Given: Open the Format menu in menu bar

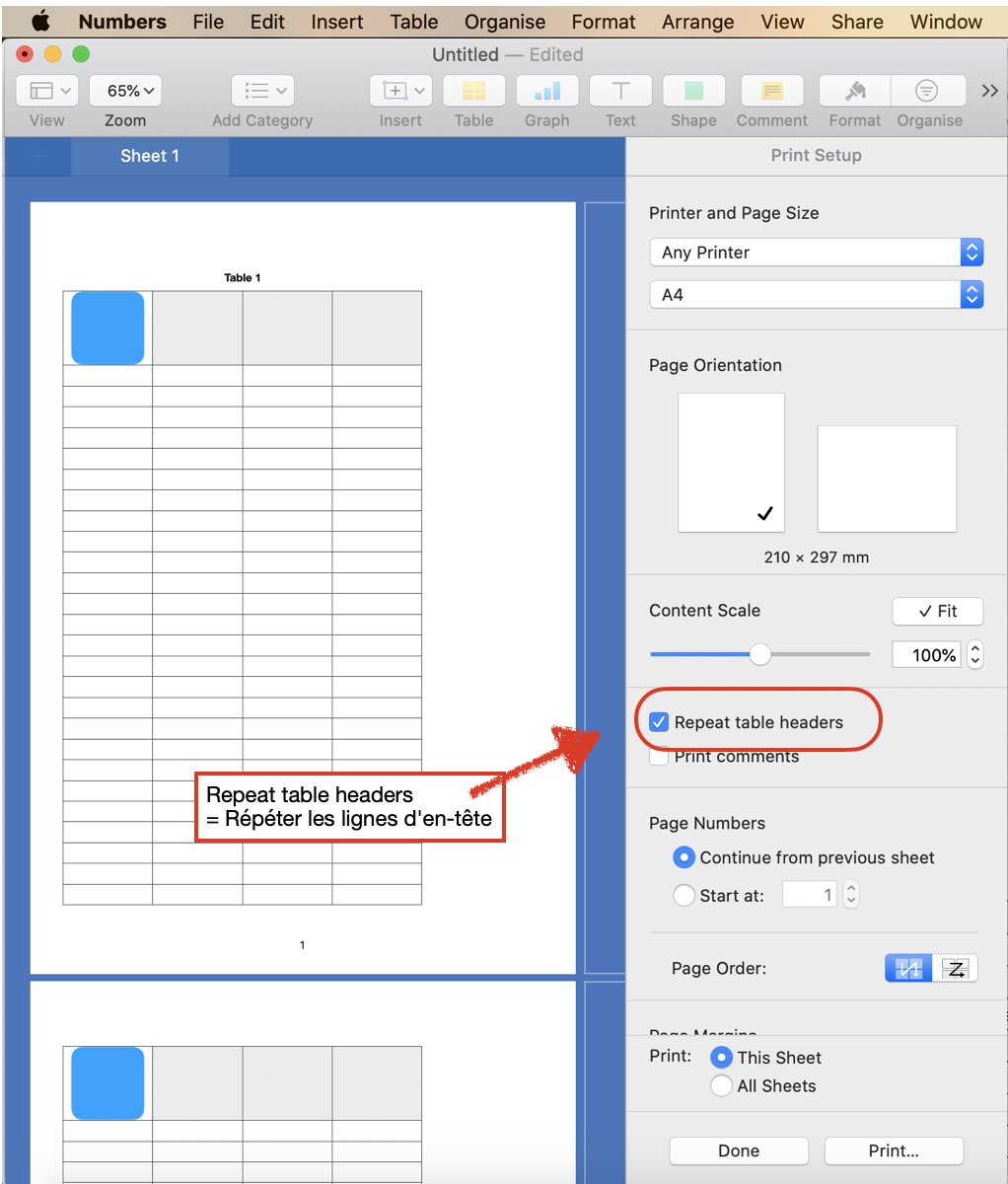Looking at the screenshot, I should 604,22.
